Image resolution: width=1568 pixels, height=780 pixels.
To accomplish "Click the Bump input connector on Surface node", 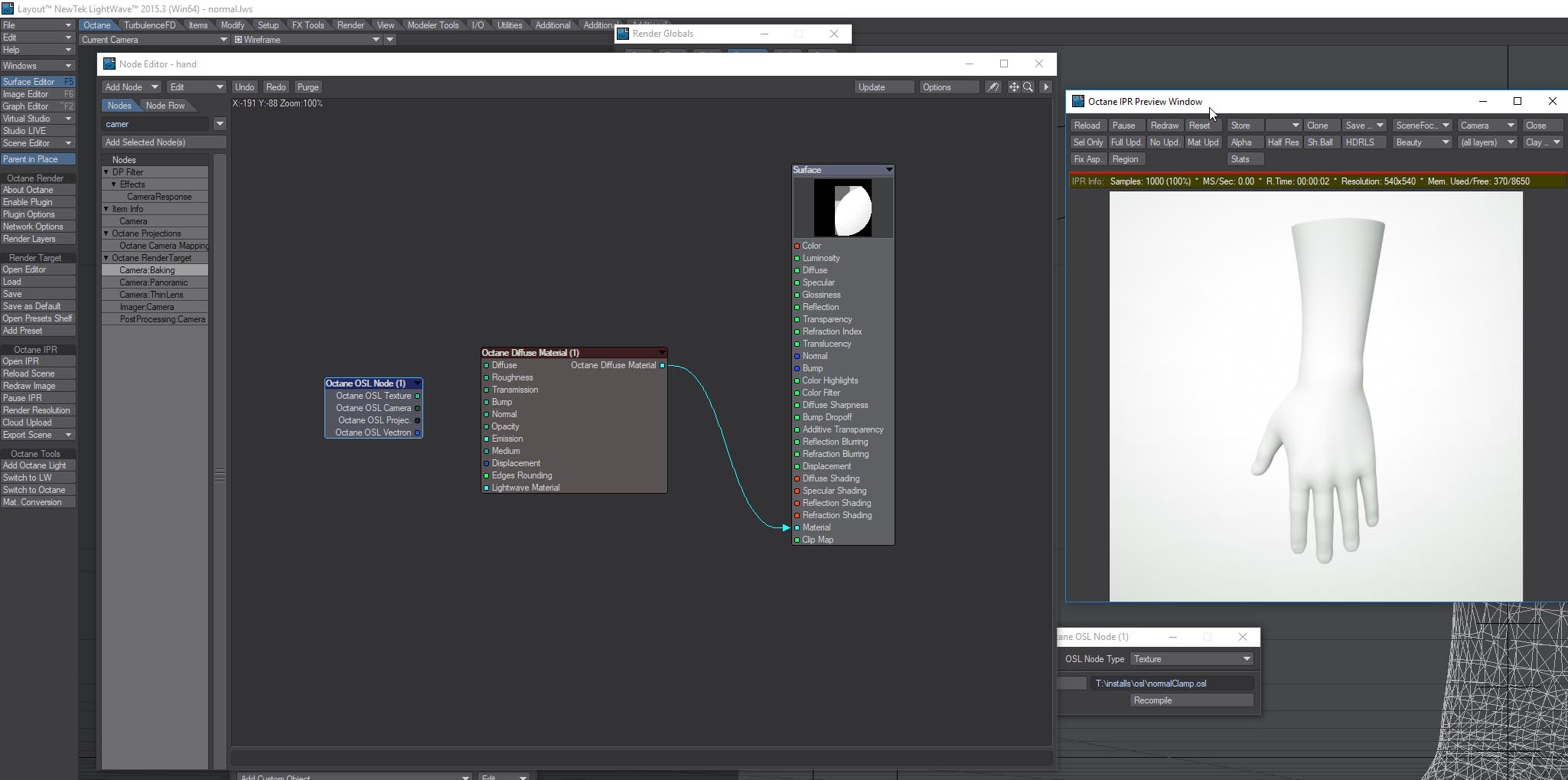I will coord(797,369).
